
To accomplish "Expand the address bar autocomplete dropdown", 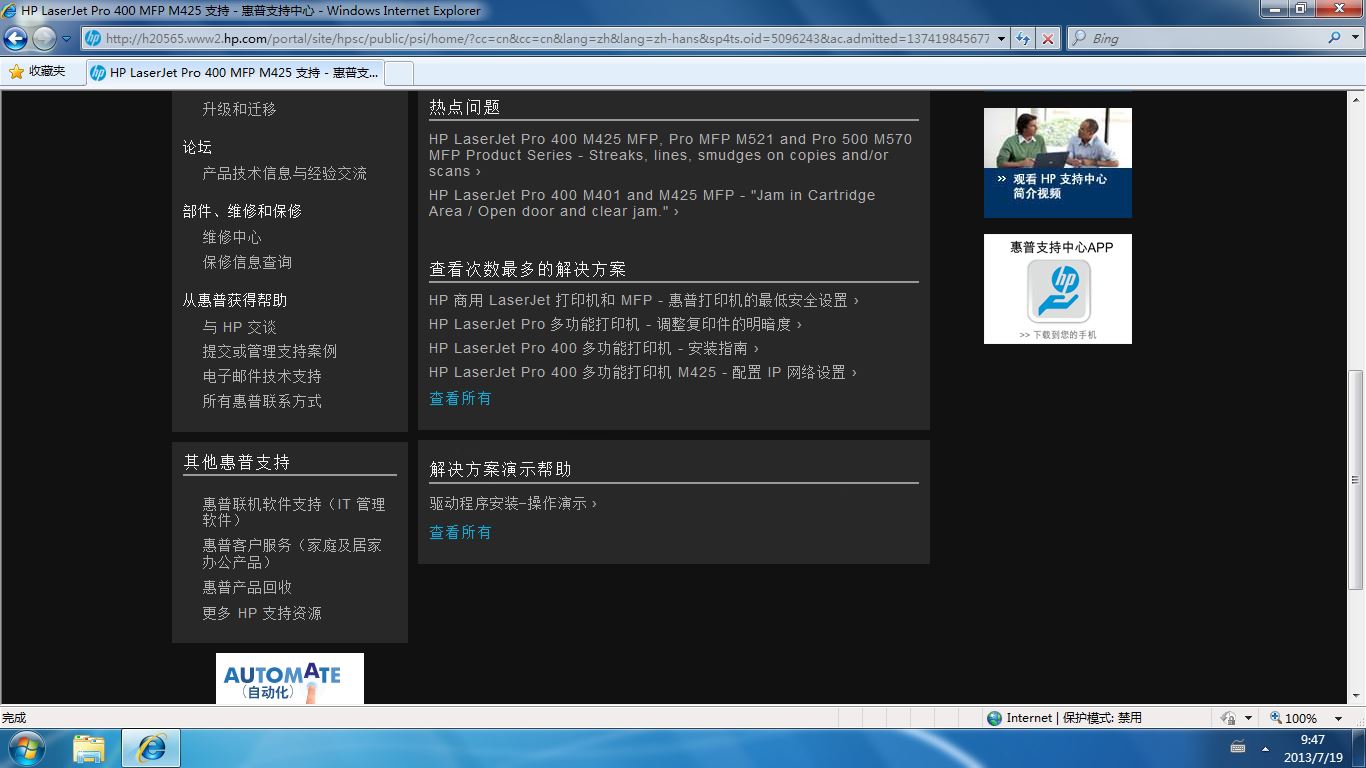I will (1001, 39).
